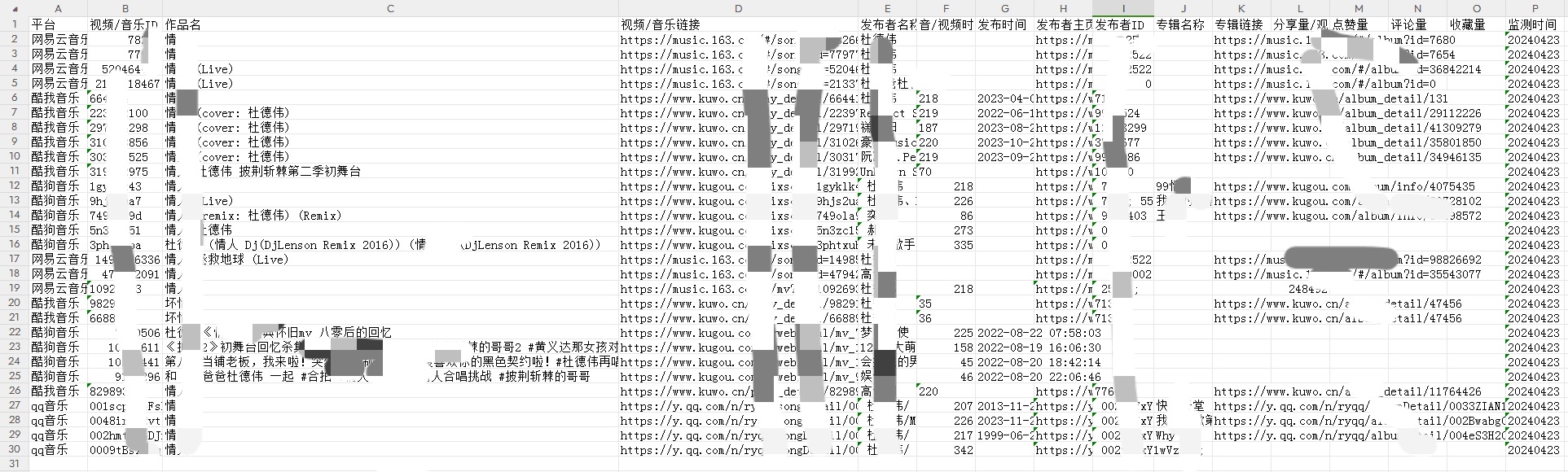Click row header 22
This screenshot has height=472, width=1568.
[15, 332]
